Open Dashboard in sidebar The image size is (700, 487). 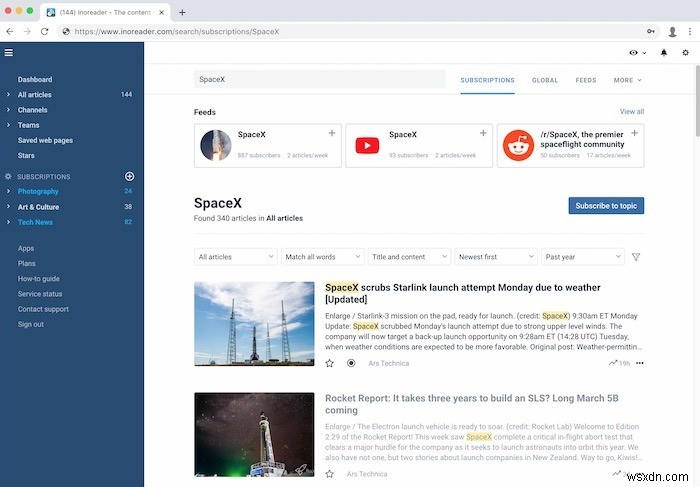tap(35, 79)
